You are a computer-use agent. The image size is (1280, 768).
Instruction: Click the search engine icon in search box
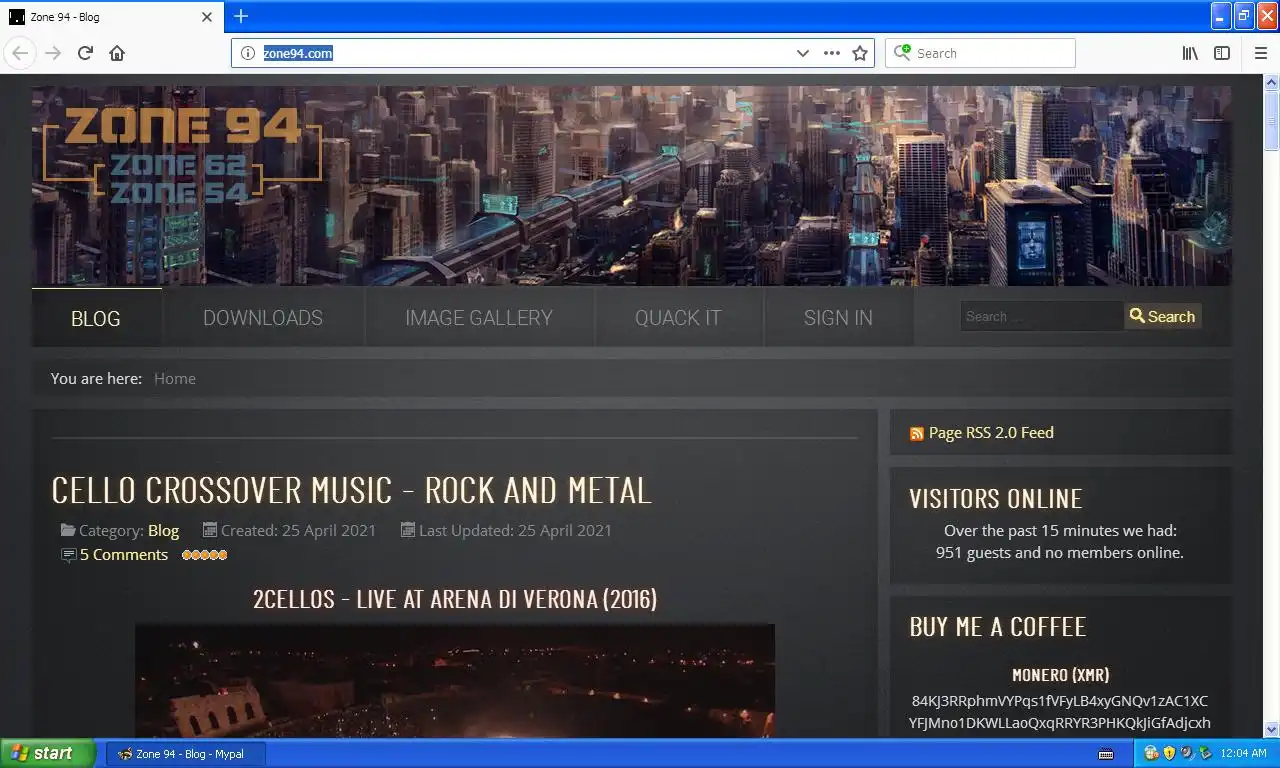pyautogui.click(x=902, y=52)
